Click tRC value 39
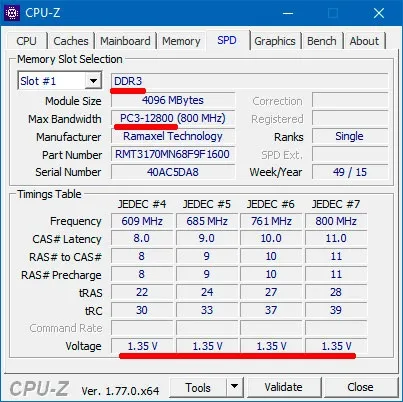Viewport: 403px width, 402px height. pos(336,310)
